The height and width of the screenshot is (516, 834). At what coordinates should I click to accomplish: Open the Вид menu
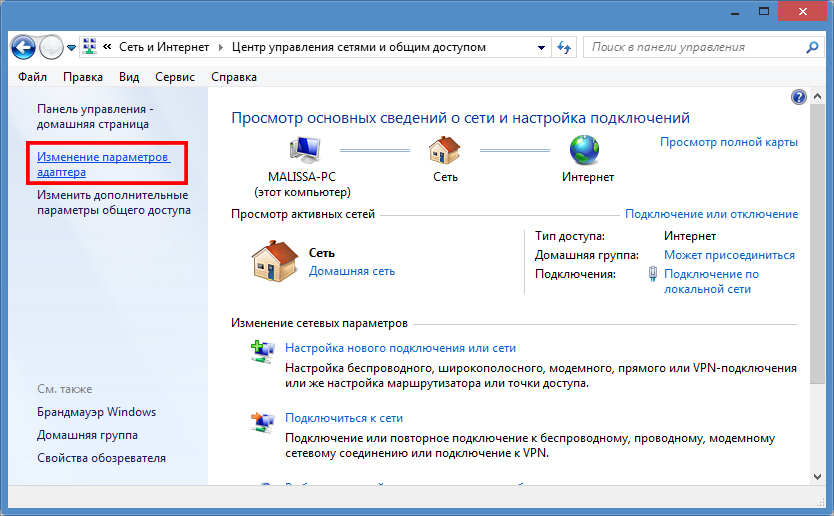(x=129, y=77)
